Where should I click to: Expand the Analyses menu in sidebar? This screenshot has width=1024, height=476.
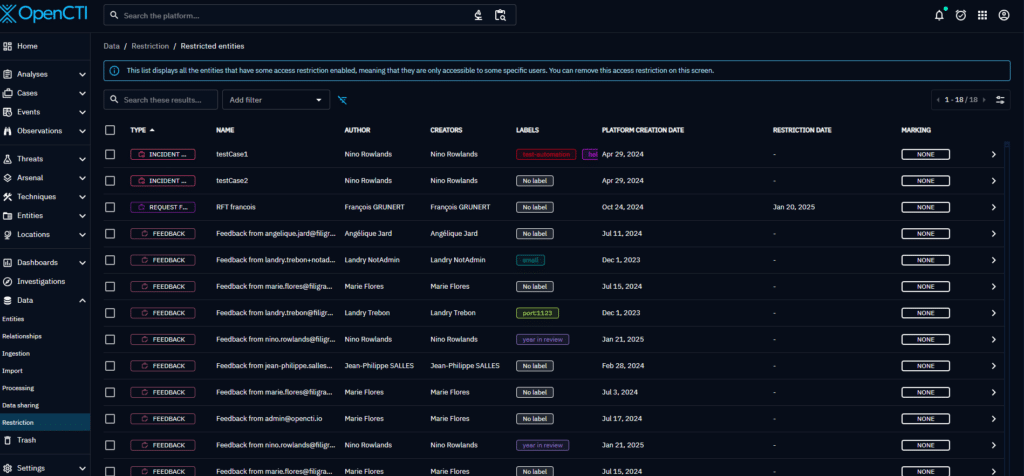82,74
